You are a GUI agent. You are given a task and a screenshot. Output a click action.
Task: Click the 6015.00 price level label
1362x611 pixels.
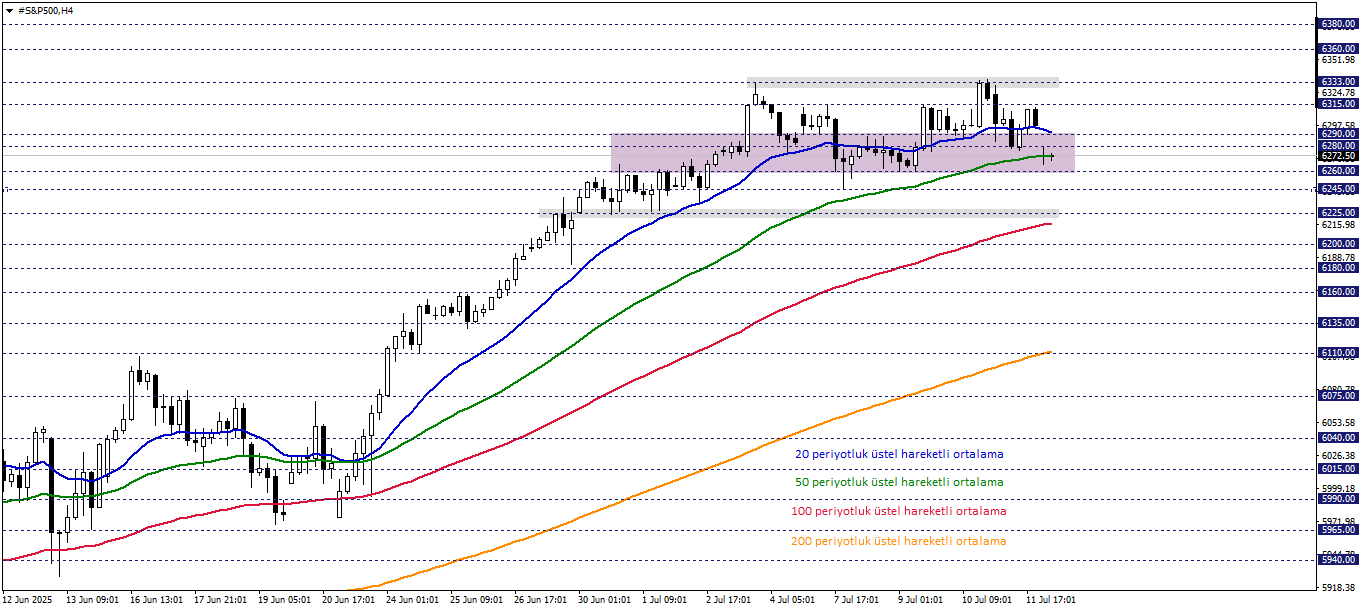point(1338,468)
